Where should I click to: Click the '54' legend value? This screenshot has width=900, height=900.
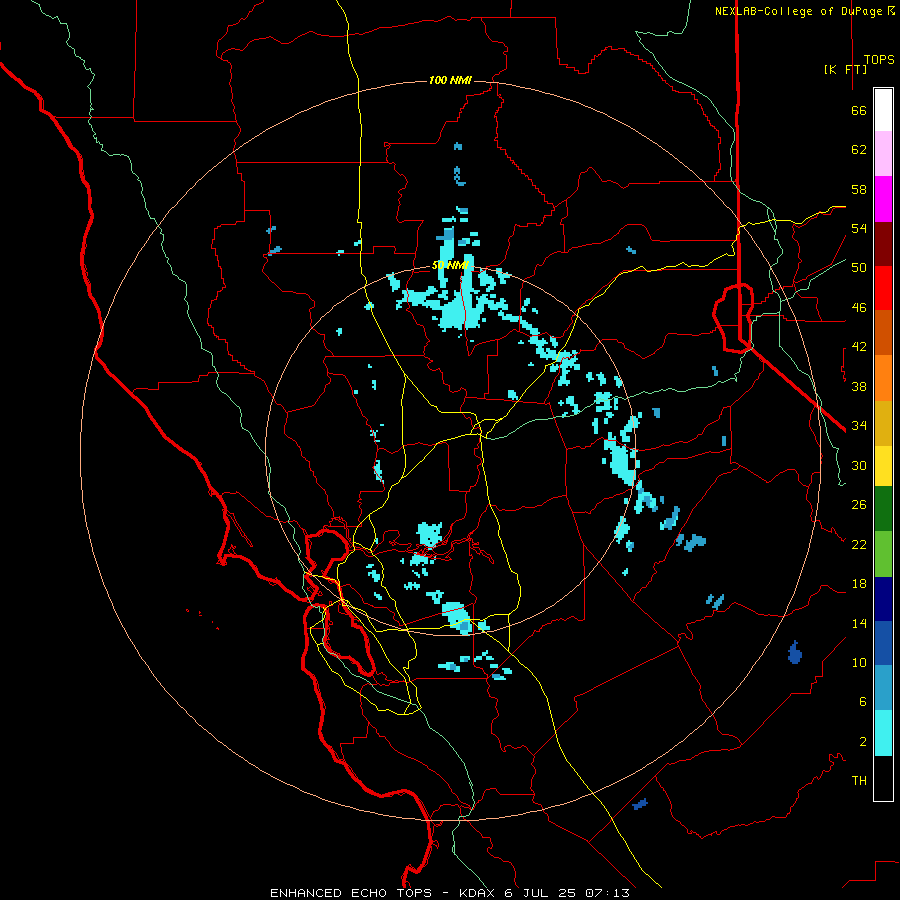click(x=859, y=228)
